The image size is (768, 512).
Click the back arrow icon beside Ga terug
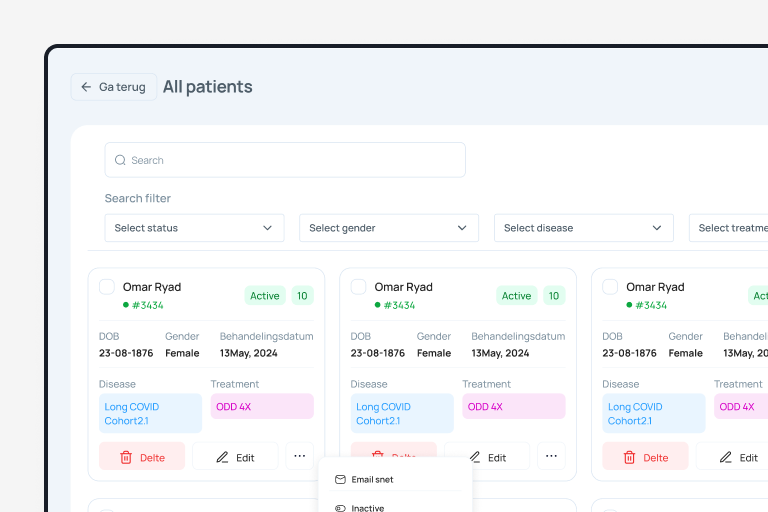86,87
